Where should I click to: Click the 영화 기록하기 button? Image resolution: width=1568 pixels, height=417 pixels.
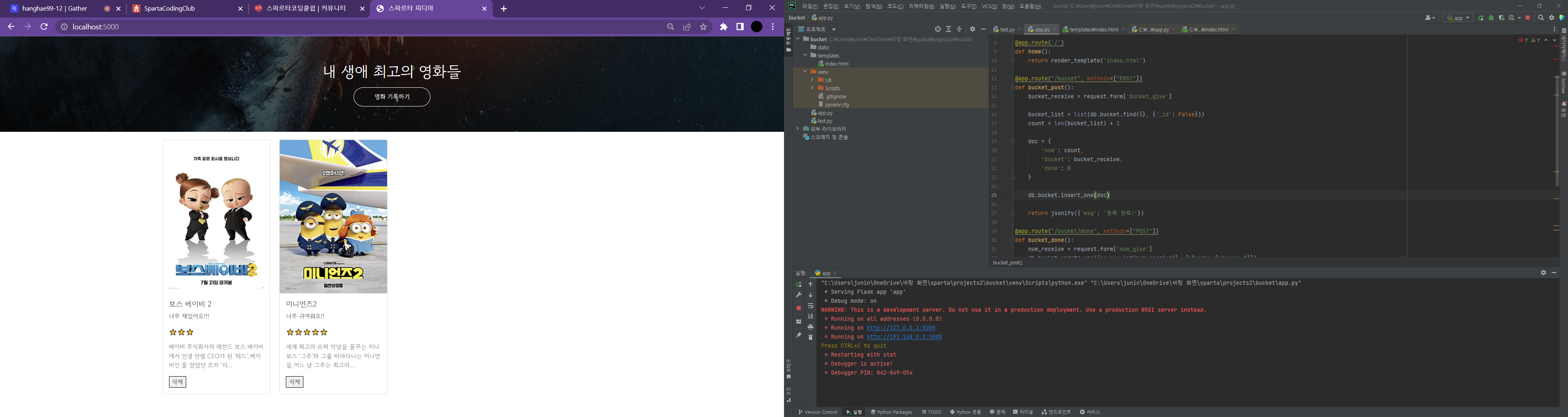392,97
